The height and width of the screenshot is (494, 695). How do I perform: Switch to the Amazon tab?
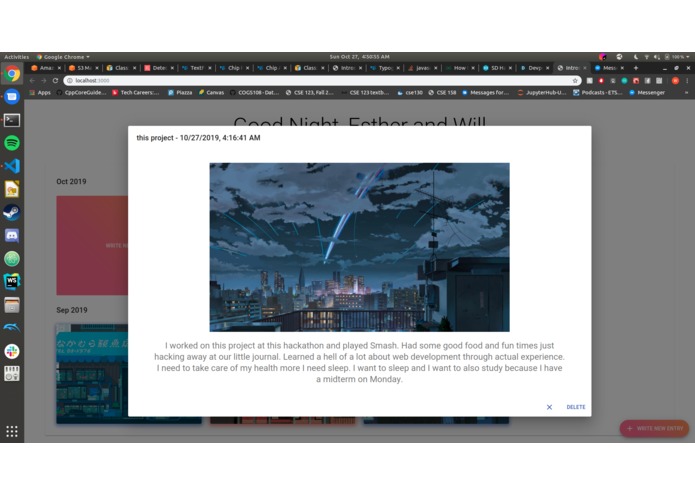tap(46, 68)
